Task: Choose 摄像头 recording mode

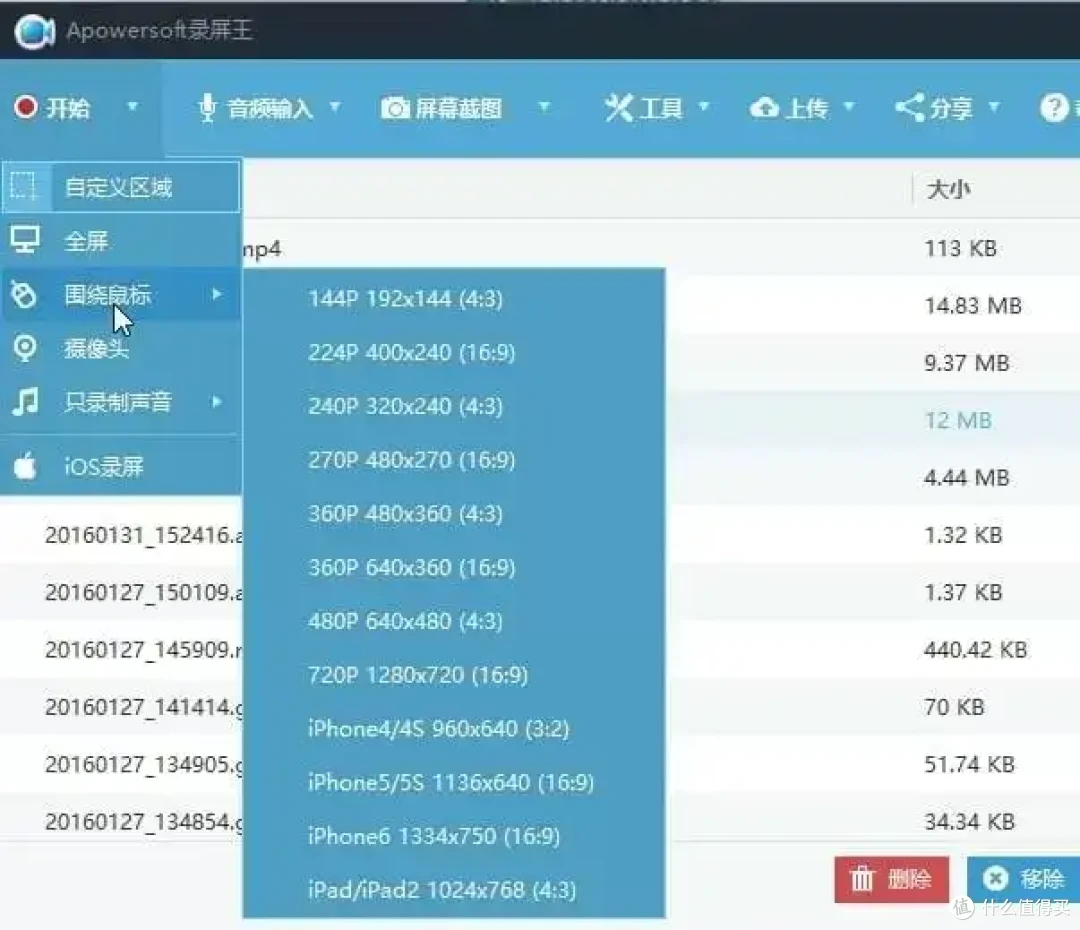Action: [121, 348]
